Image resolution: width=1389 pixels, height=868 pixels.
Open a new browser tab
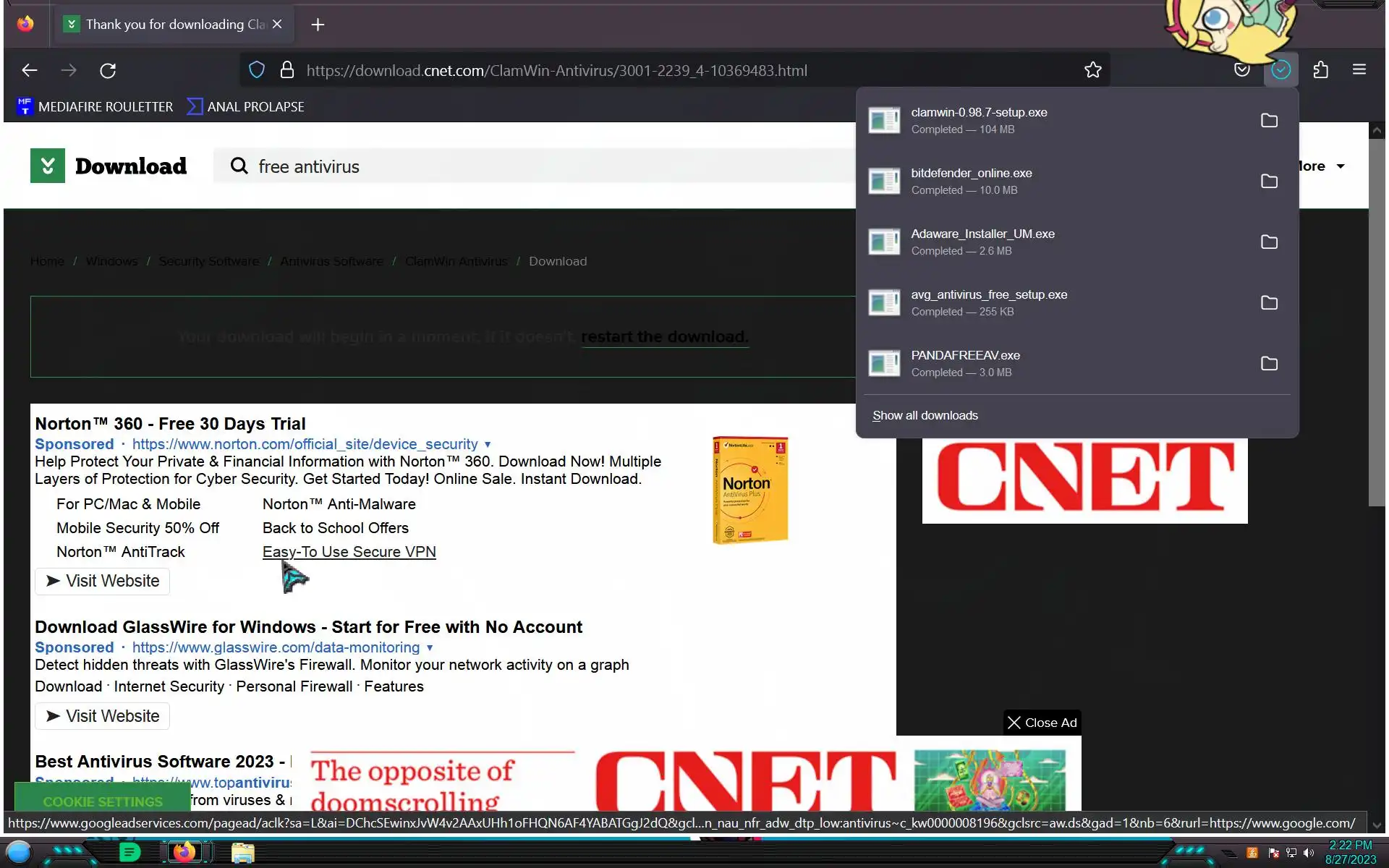318,25
